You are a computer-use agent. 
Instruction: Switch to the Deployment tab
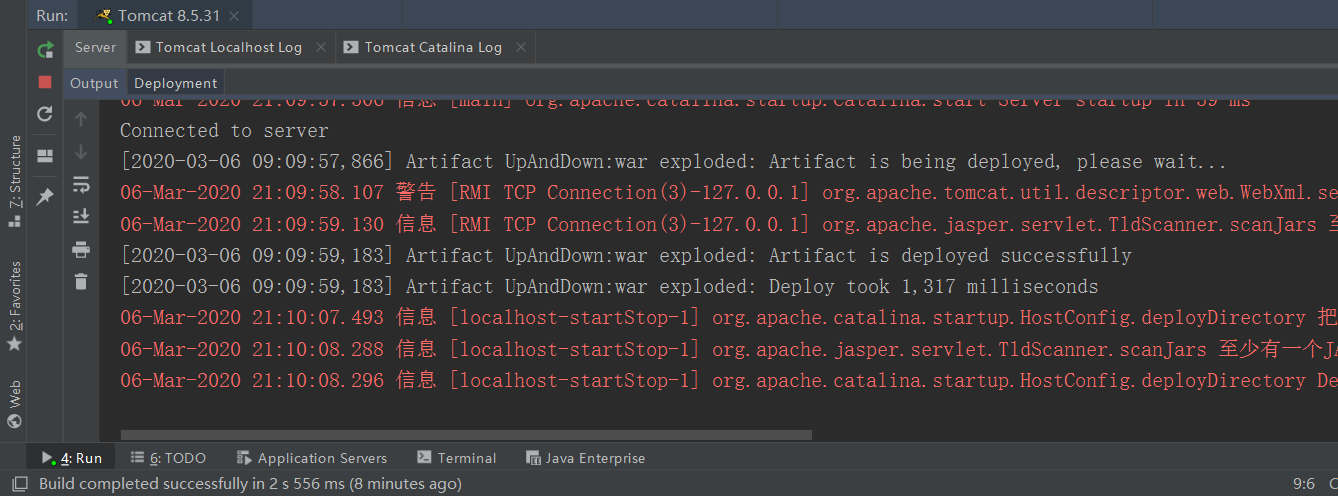coord(176,83)
